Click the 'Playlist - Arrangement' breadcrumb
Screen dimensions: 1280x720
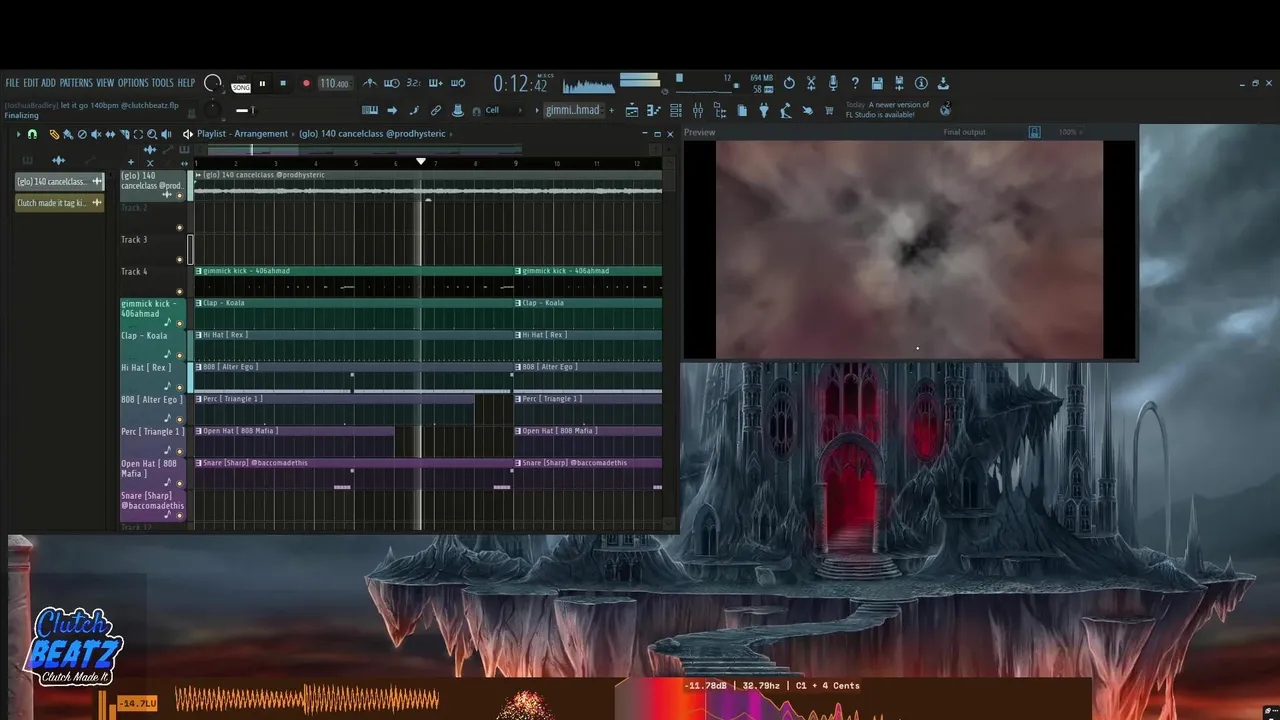tap(242, 133)
